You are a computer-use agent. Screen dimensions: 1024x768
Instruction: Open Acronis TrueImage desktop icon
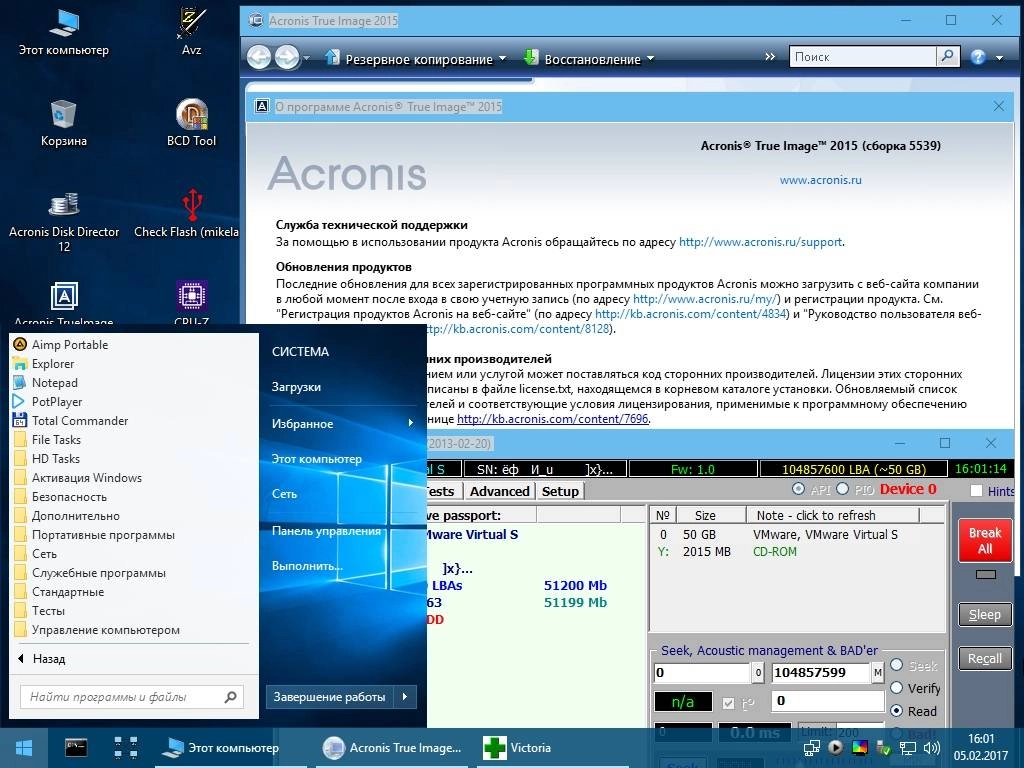[x=64, y=304]
